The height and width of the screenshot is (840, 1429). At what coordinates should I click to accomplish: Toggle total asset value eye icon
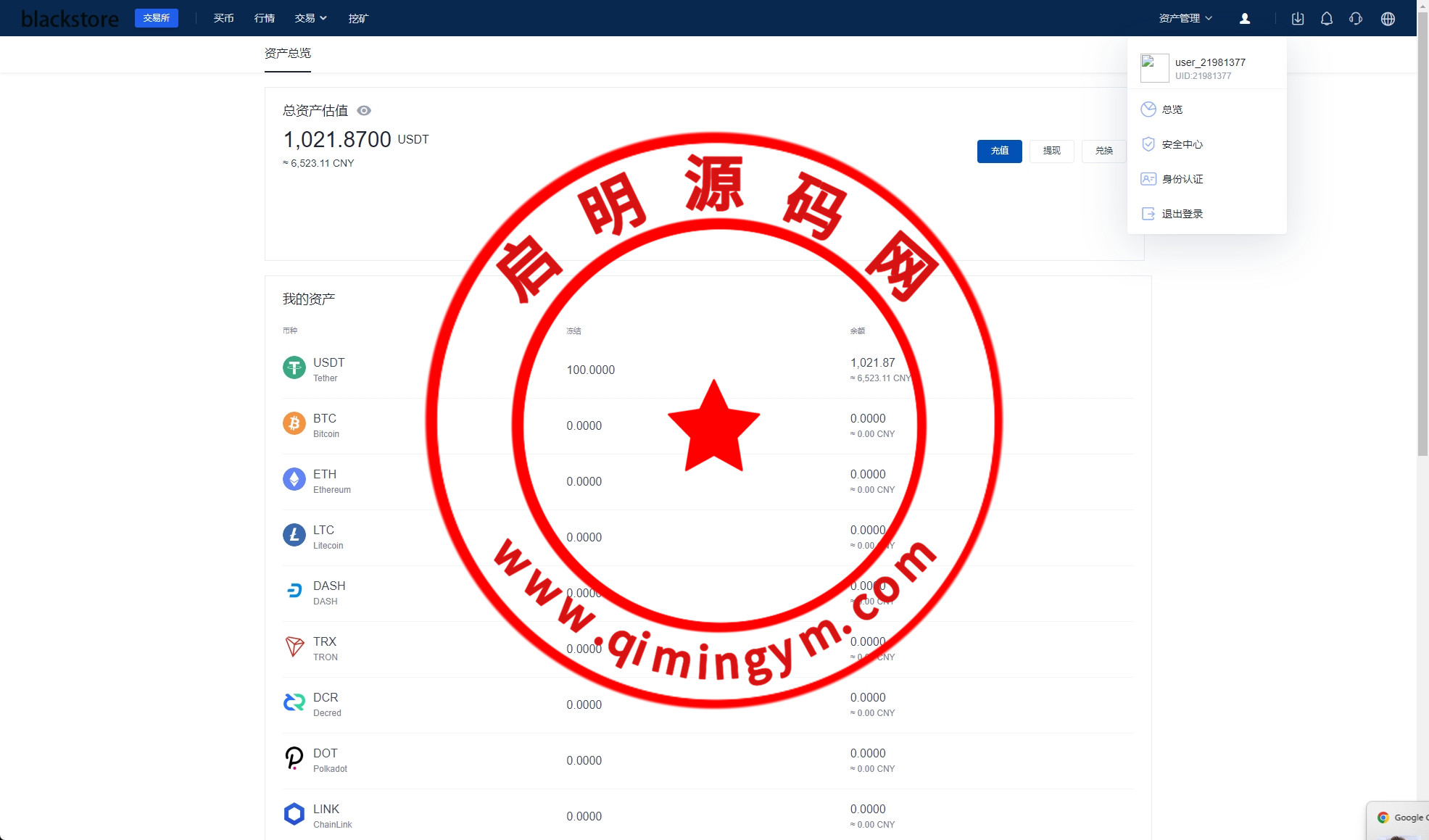click(x=364, y=111)
